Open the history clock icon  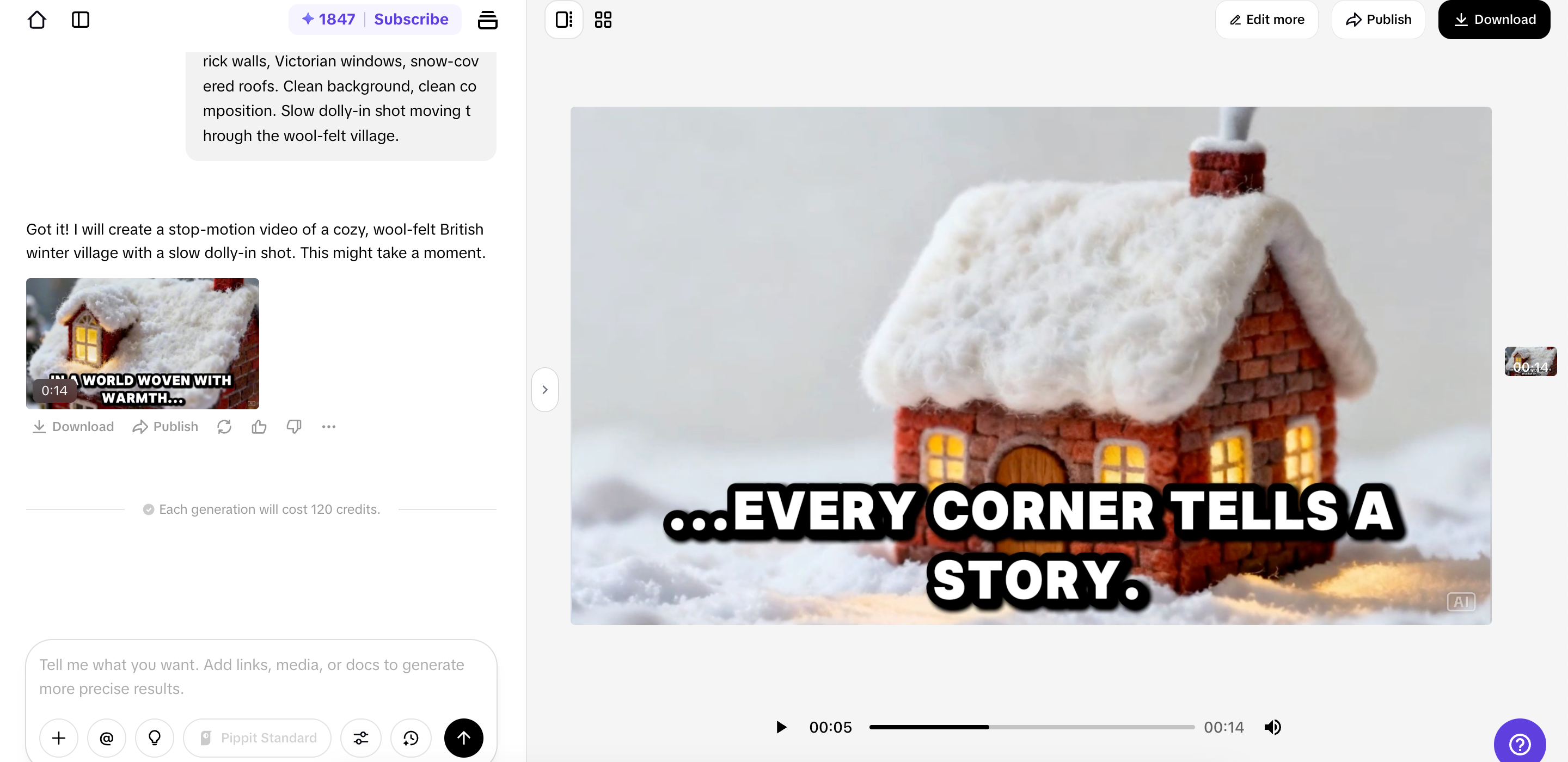coord(411,738)
